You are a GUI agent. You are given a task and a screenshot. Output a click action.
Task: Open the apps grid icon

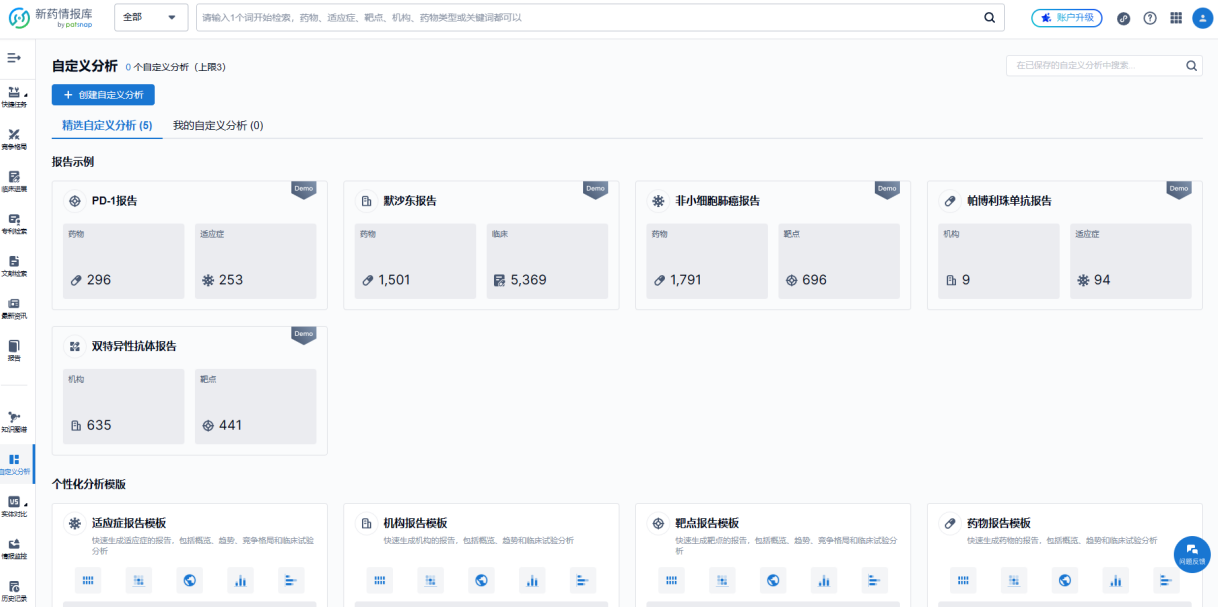[1175, 18]
